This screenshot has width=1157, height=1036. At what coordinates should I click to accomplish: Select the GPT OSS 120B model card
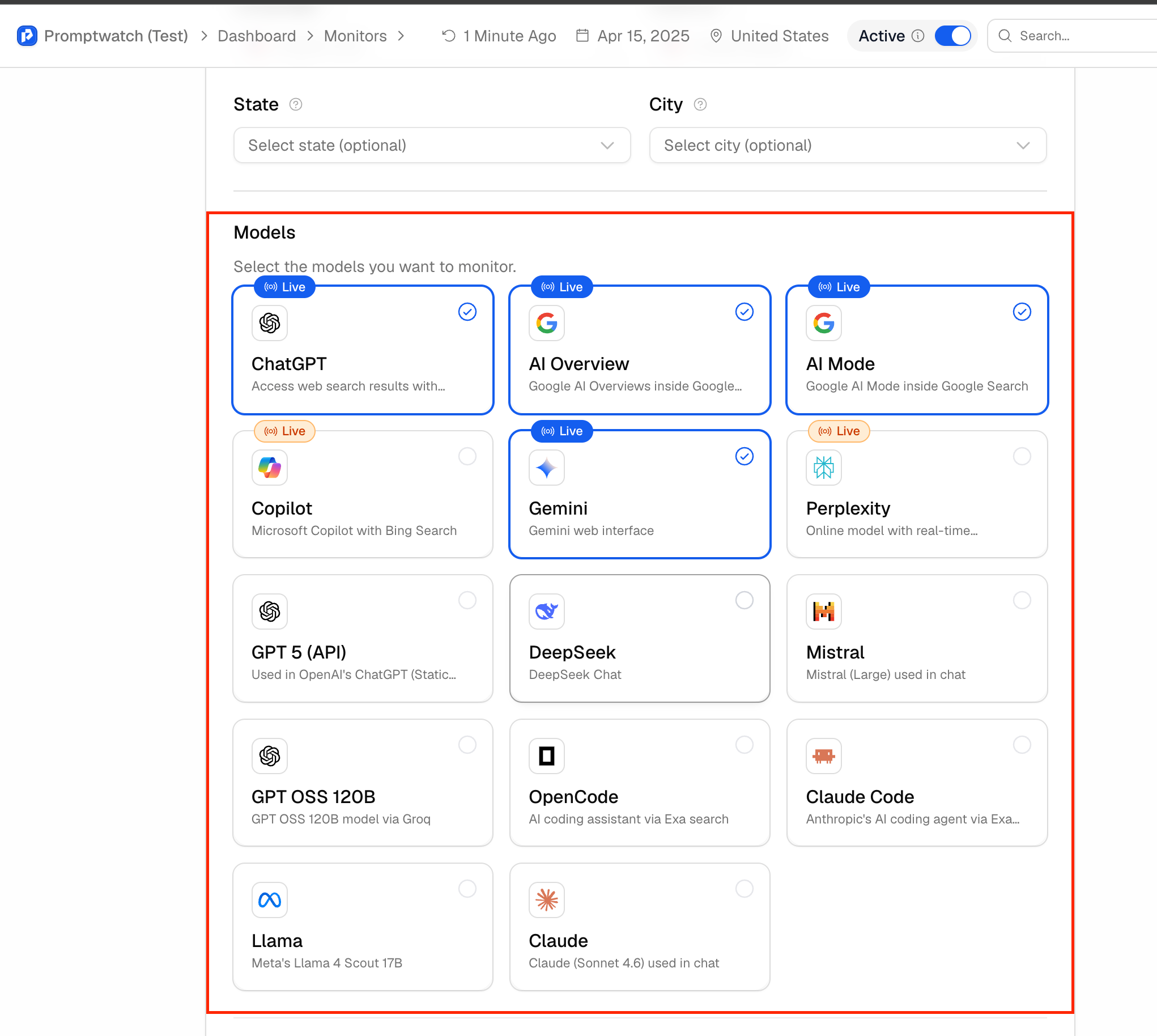tap(363, 783)
